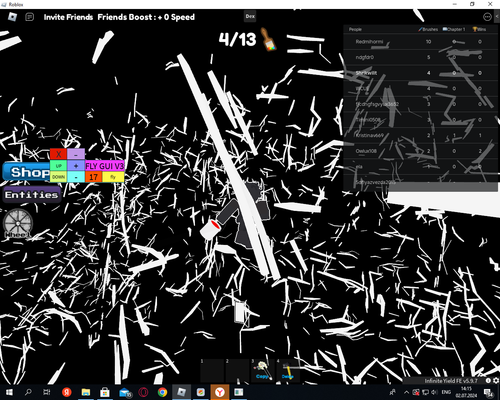Show hidden system tray icons
Image resolution: width=500 pixels, height=400 pixels.
[x=406, y=392]
